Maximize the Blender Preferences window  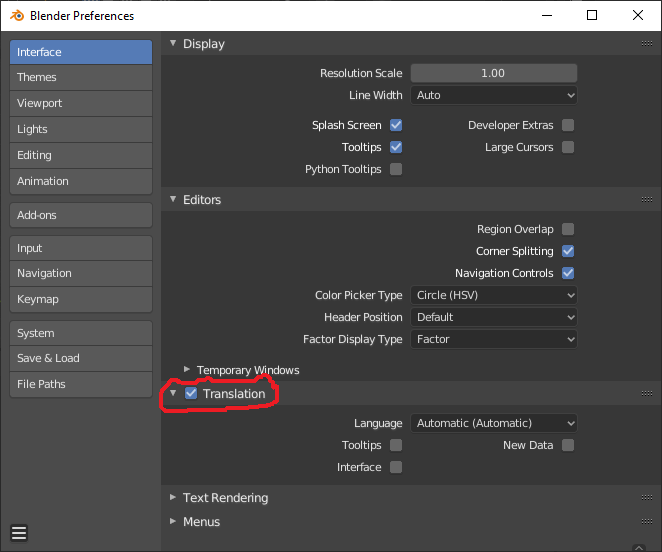592,16
